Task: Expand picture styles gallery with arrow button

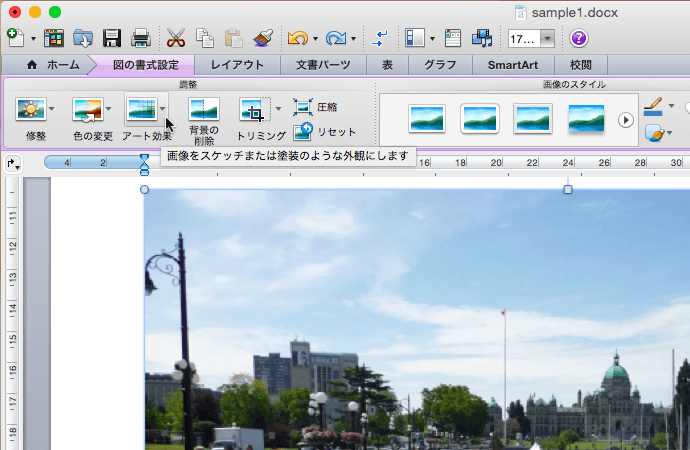Action: (626, 119)
